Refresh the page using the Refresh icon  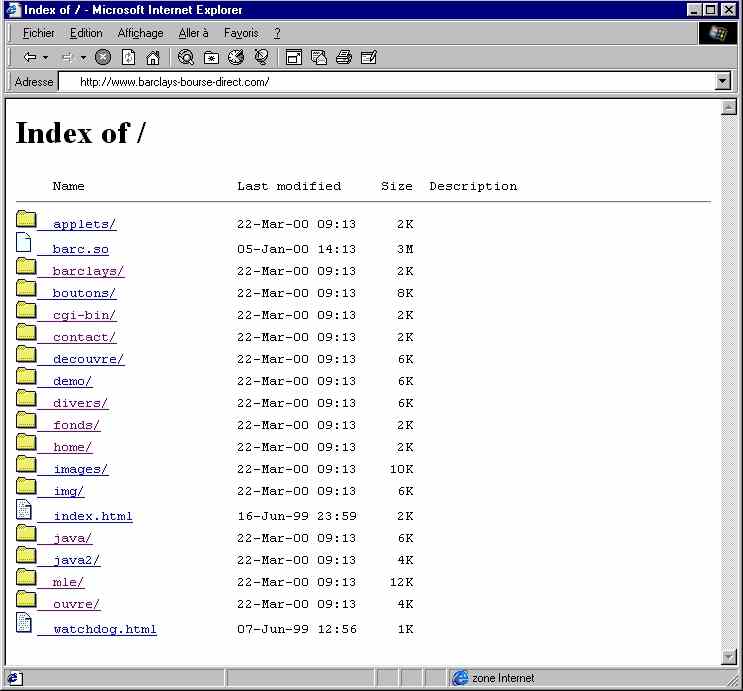click(x=128, y=57)
